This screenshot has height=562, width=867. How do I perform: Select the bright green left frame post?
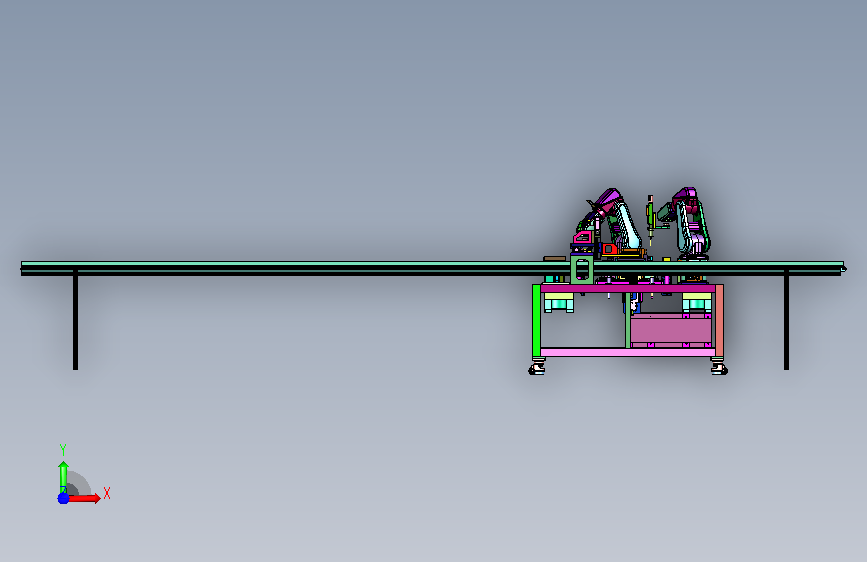536,321
